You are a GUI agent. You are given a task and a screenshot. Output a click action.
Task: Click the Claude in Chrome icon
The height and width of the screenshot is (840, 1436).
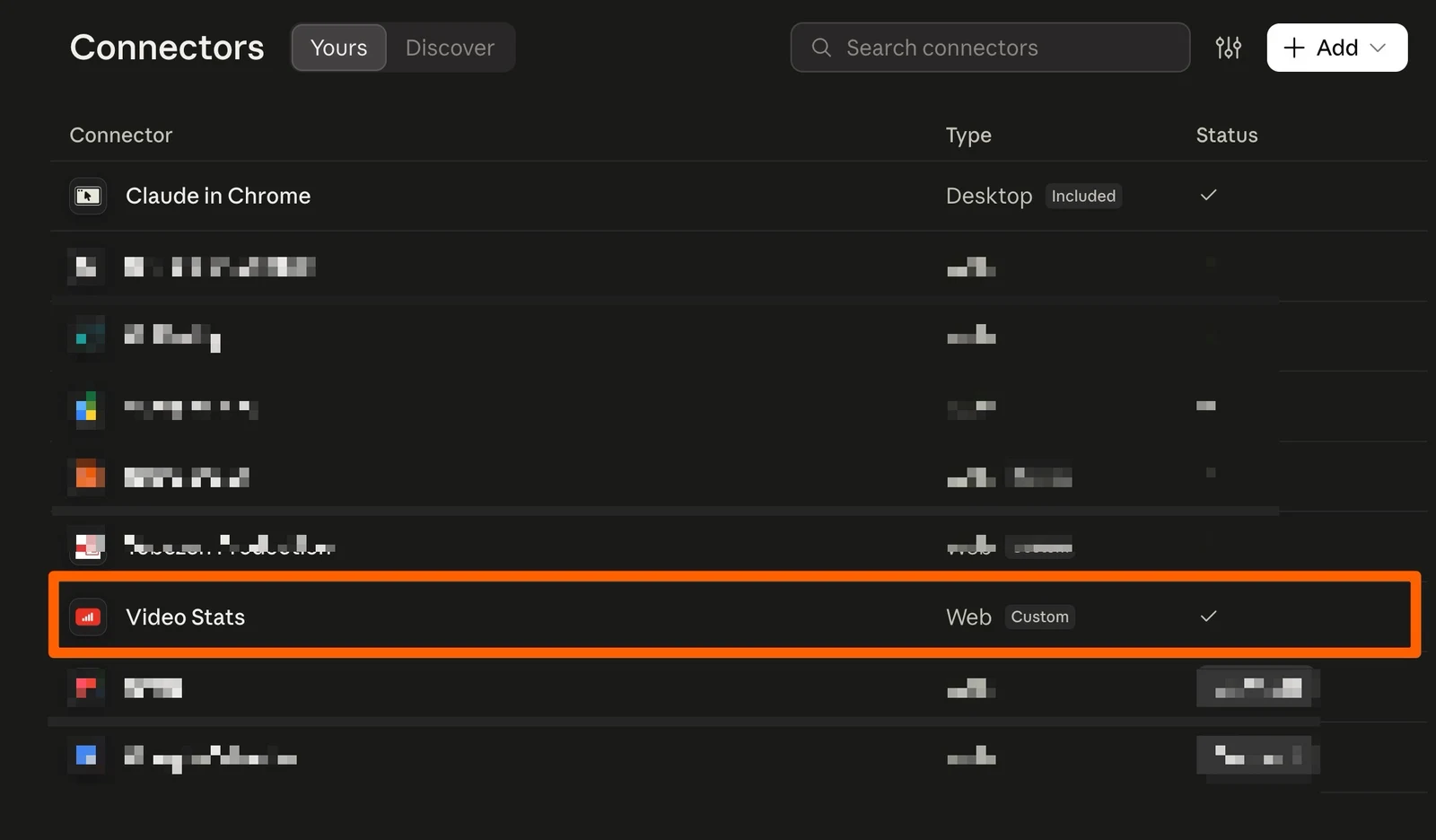coord(88,196)
